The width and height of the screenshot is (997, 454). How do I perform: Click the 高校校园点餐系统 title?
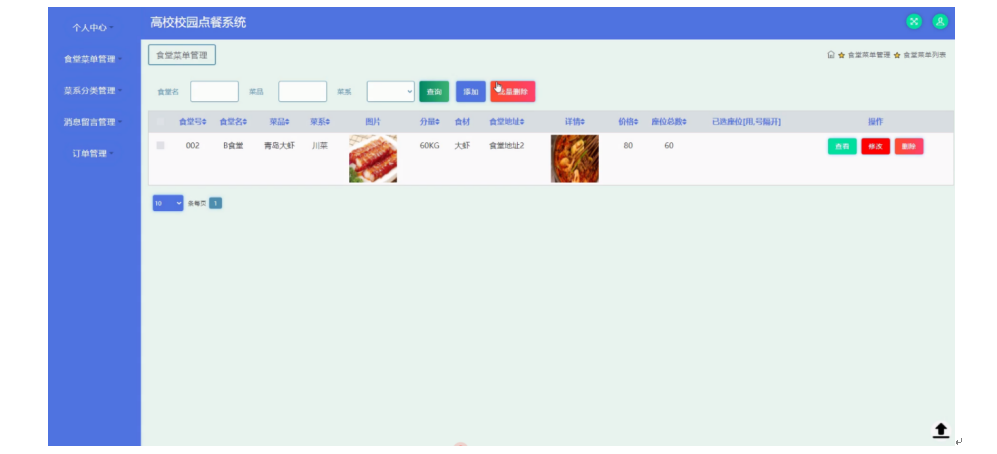pyautogui.click(x=198, y=23)
